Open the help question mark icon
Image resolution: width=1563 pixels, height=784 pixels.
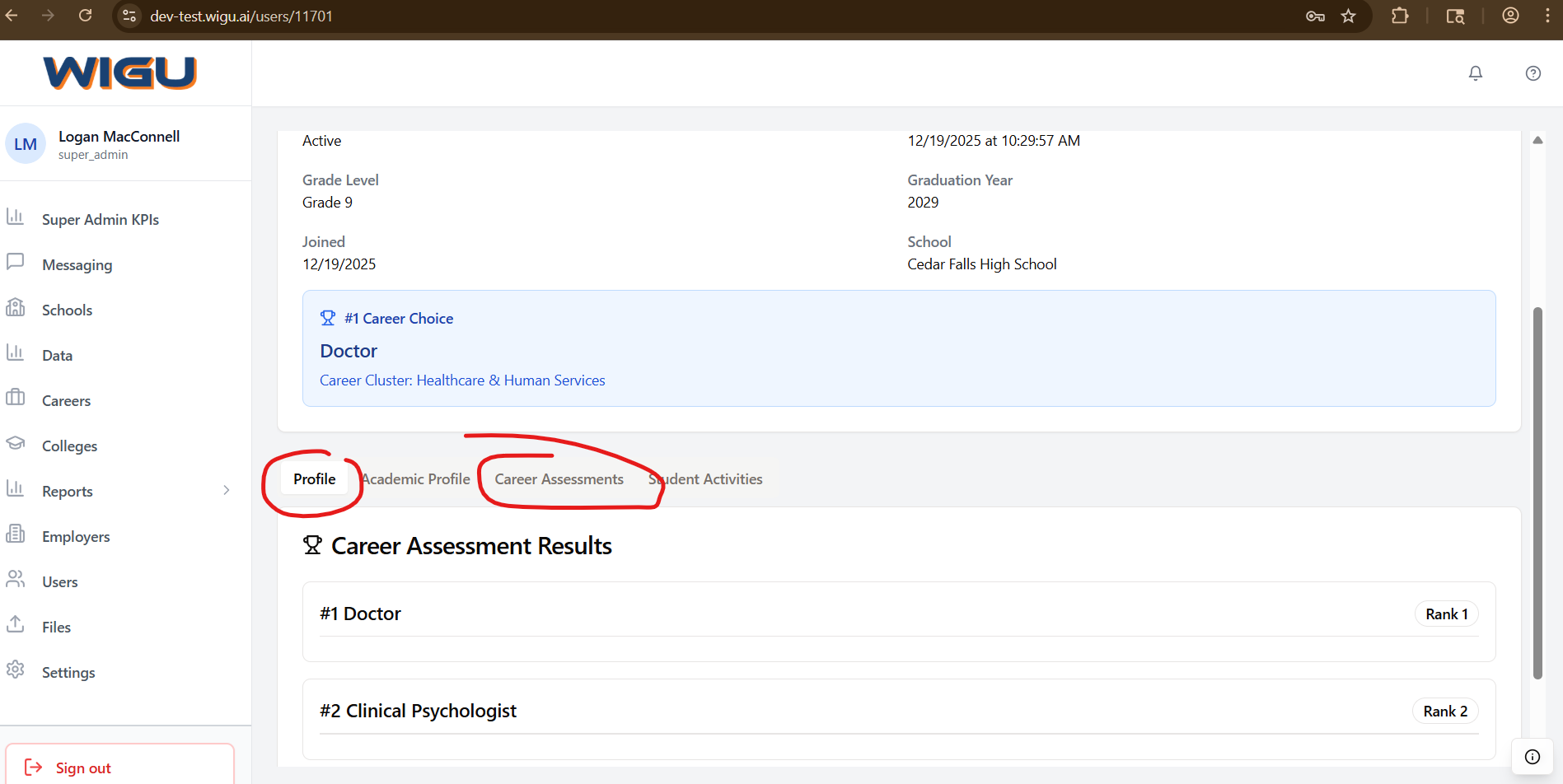(1533, 73)
